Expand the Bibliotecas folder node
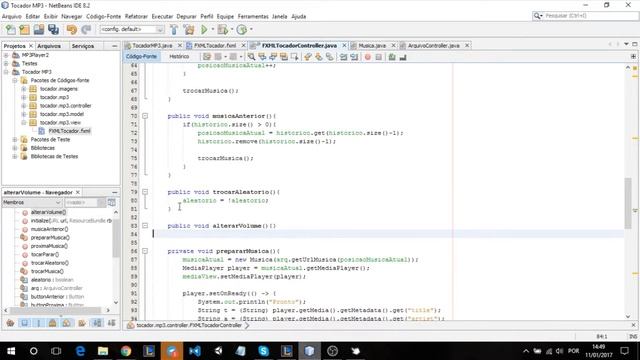640x360 pixels. [x=15, y=148]
